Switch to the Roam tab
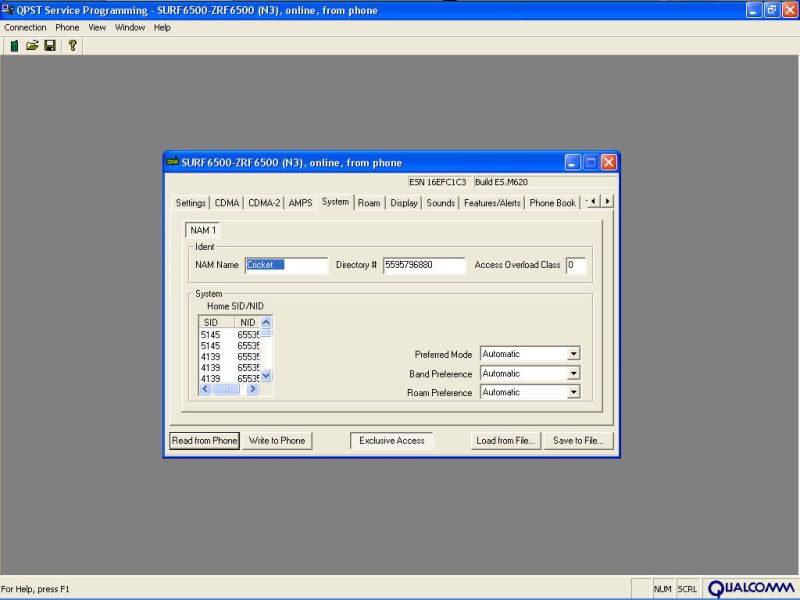Image resolution: width=800 pixels, height=600 pixels. point(369,203)
